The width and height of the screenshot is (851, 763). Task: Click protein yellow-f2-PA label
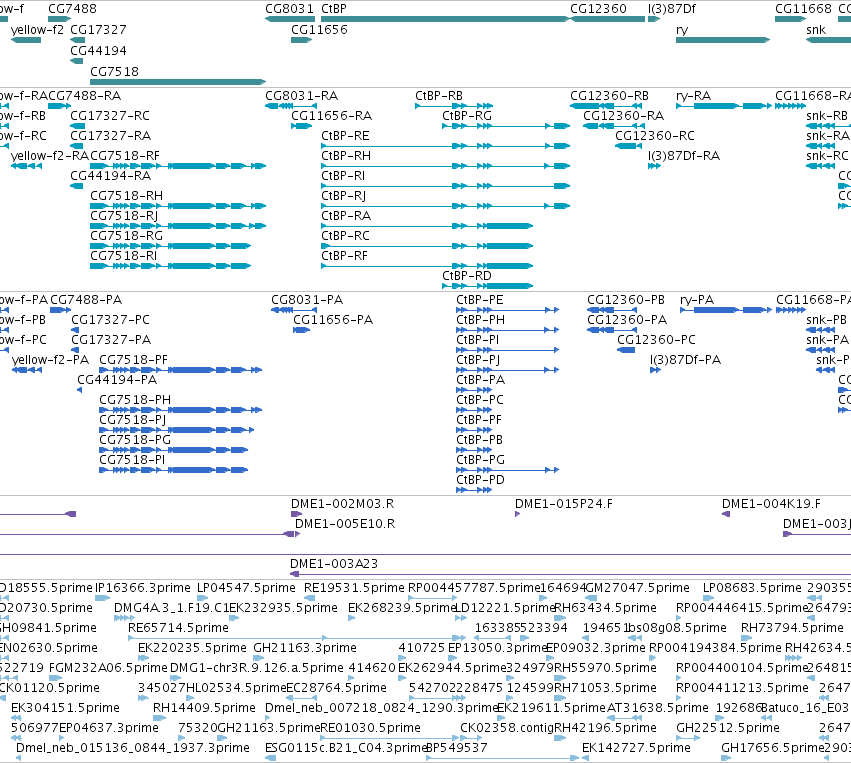pyautogui.click(x=50, y=360)
